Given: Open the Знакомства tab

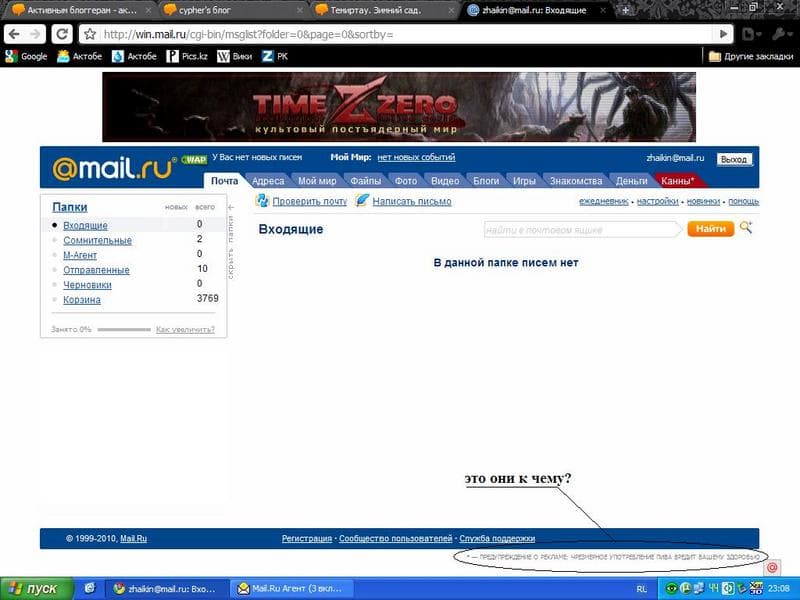Looking at the screenshot, I should [x=576, y=181].
